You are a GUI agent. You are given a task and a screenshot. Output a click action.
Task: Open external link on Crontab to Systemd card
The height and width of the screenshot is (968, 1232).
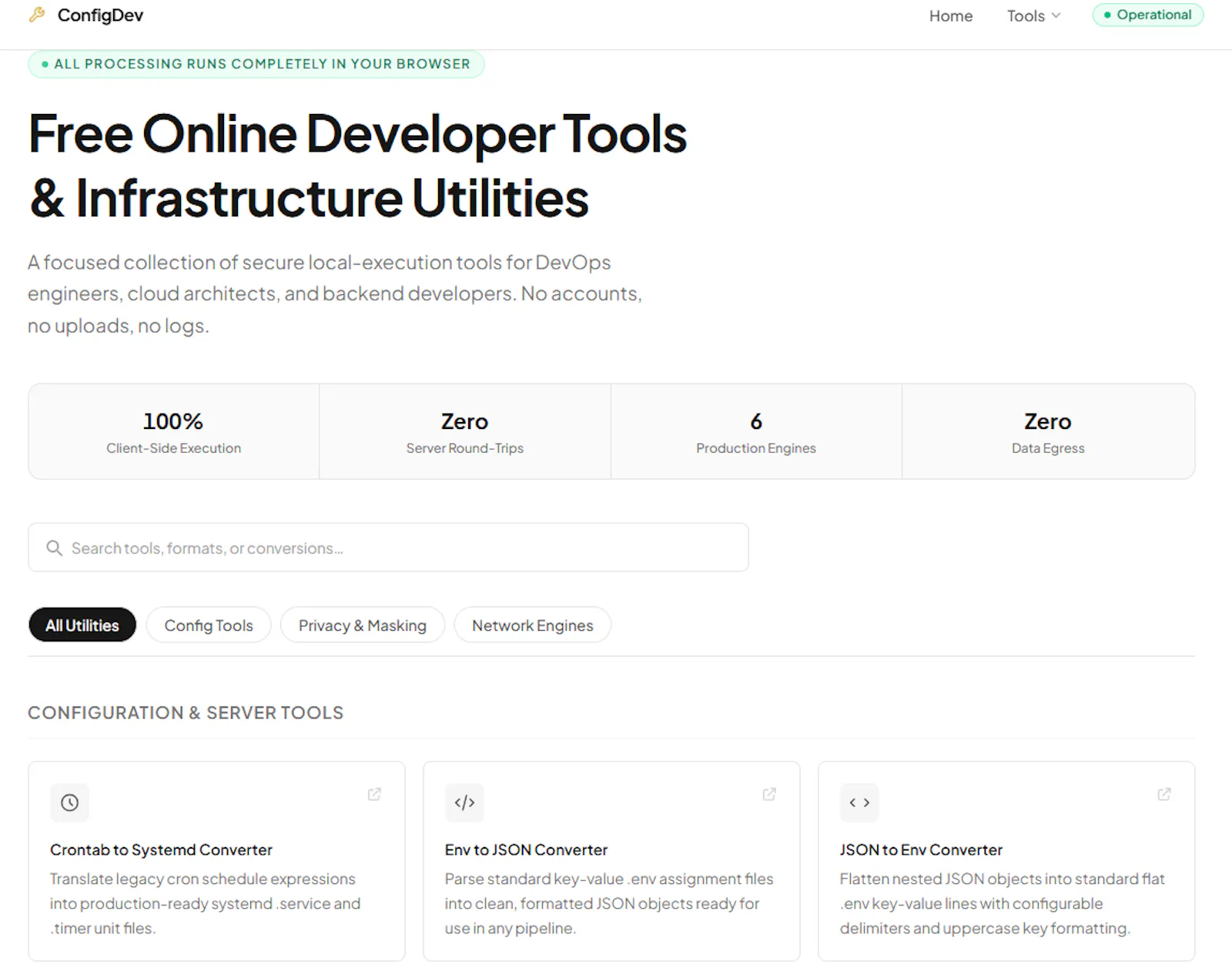pyautogui.click(x=374, y=794)
